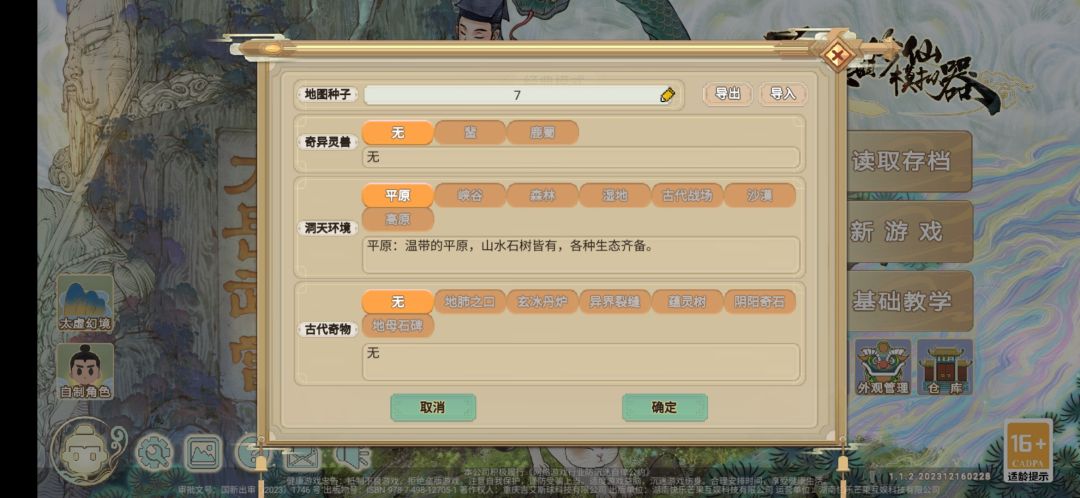1080x498 pixels.
Task: Select 鹿蜀 as the spirit beast
Action: (542, 132)
